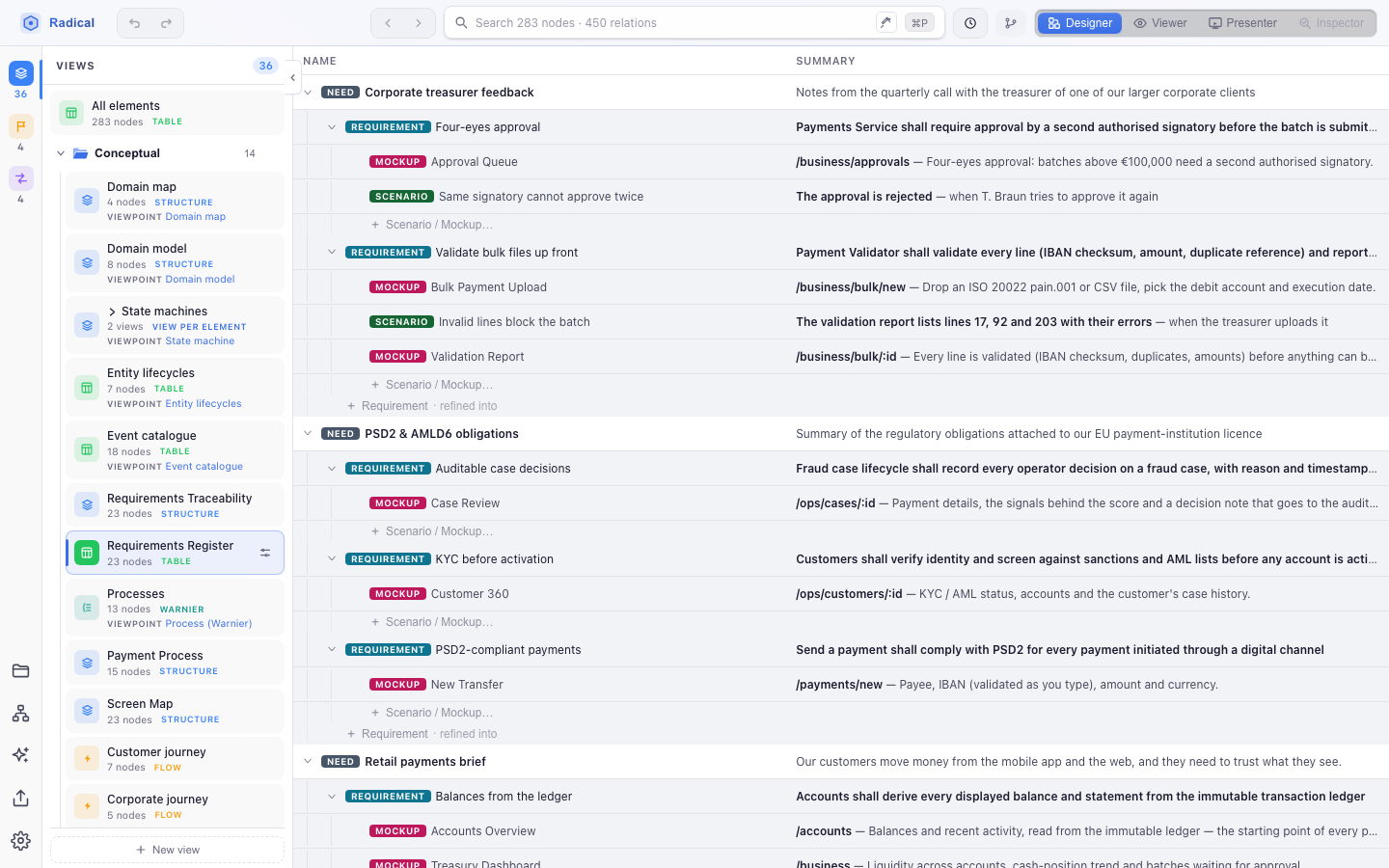The width and height of the screenshot is (1389, 868).
Task: Open the folder icon in left rail
Action: point(20,671)
